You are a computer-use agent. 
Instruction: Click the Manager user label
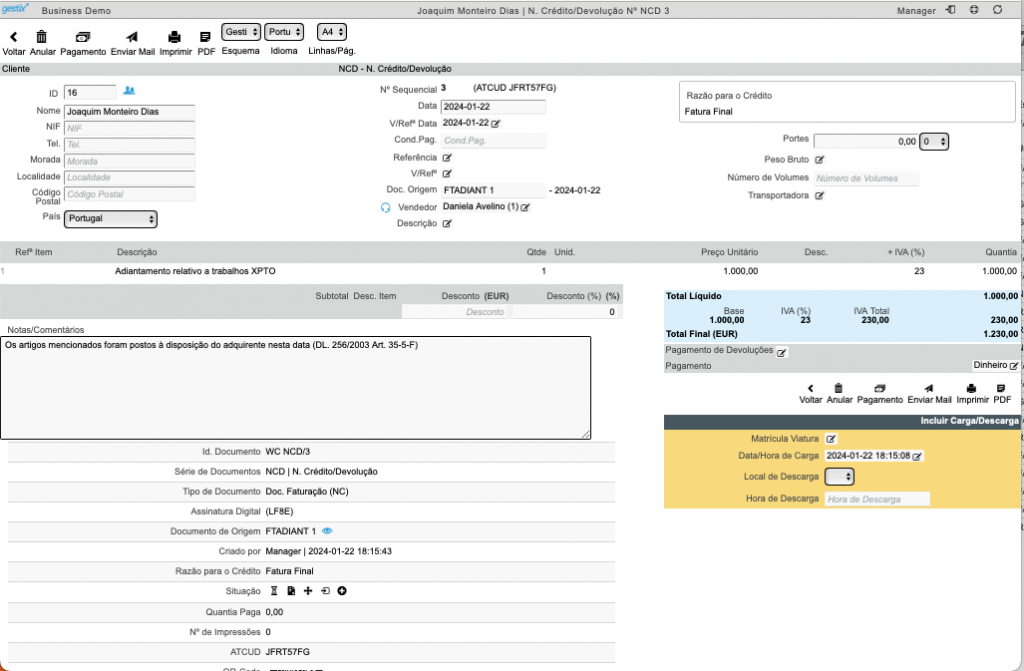(916, 10)
